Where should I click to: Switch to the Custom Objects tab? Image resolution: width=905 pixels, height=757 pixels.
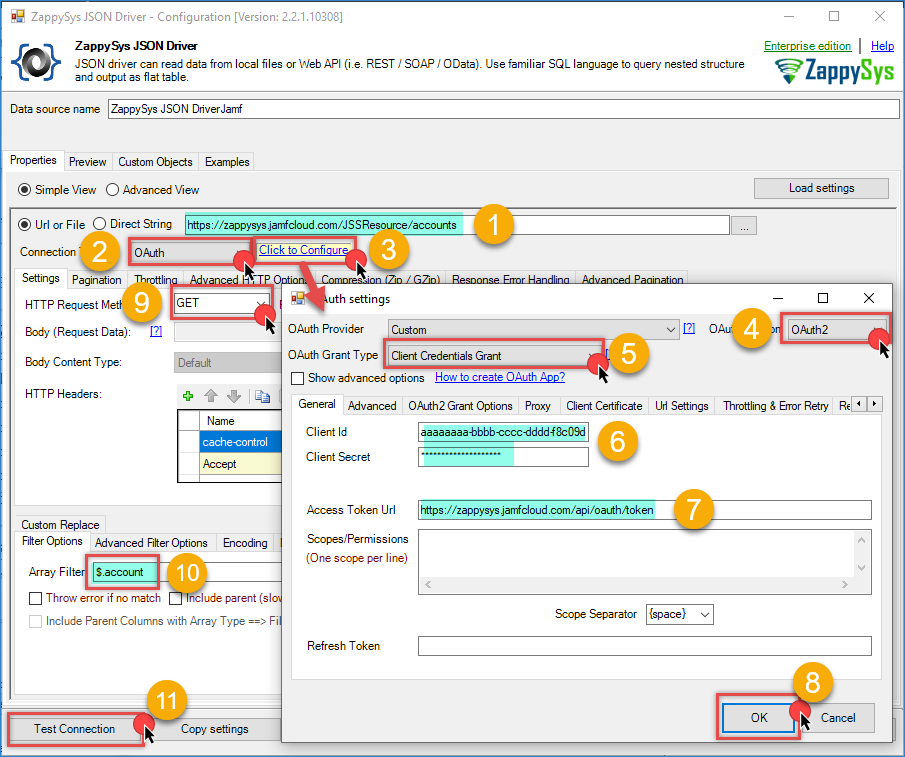tap(155, 162)
